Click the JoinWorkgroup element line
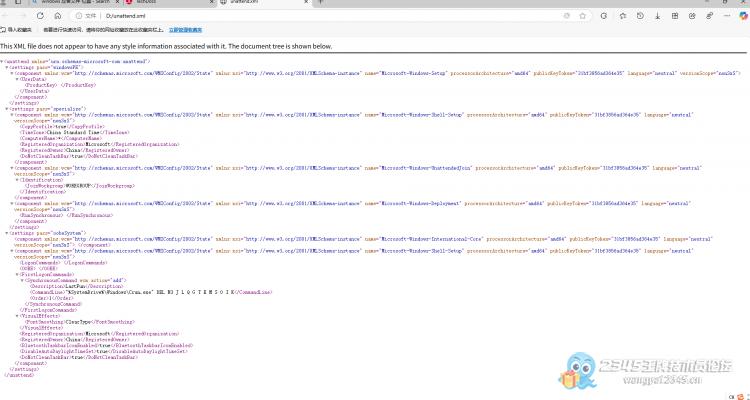 (x=79, y=186)
